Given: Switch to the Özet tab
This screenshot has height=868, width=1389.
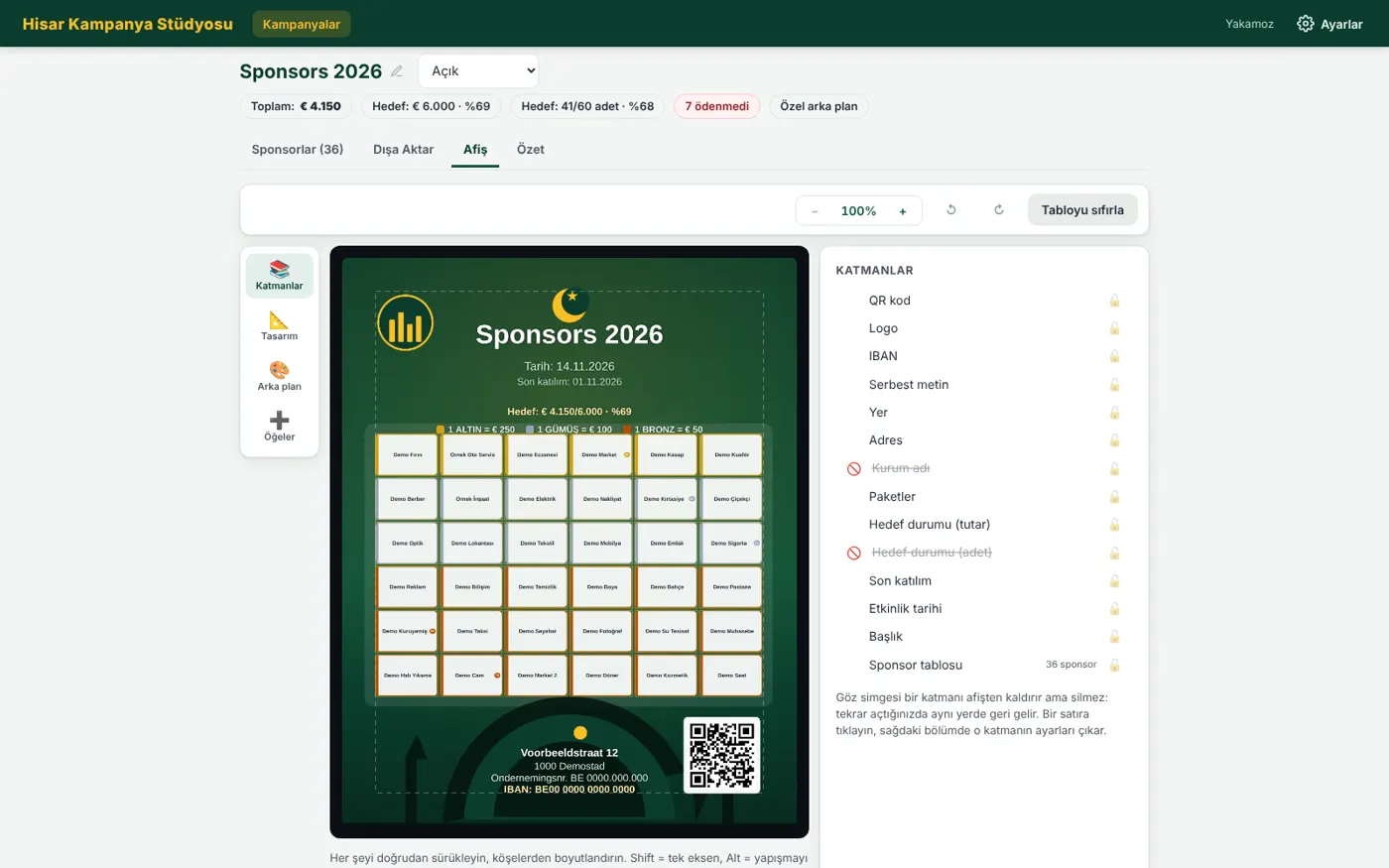Looking at the screenshot, I should point(531,149).
